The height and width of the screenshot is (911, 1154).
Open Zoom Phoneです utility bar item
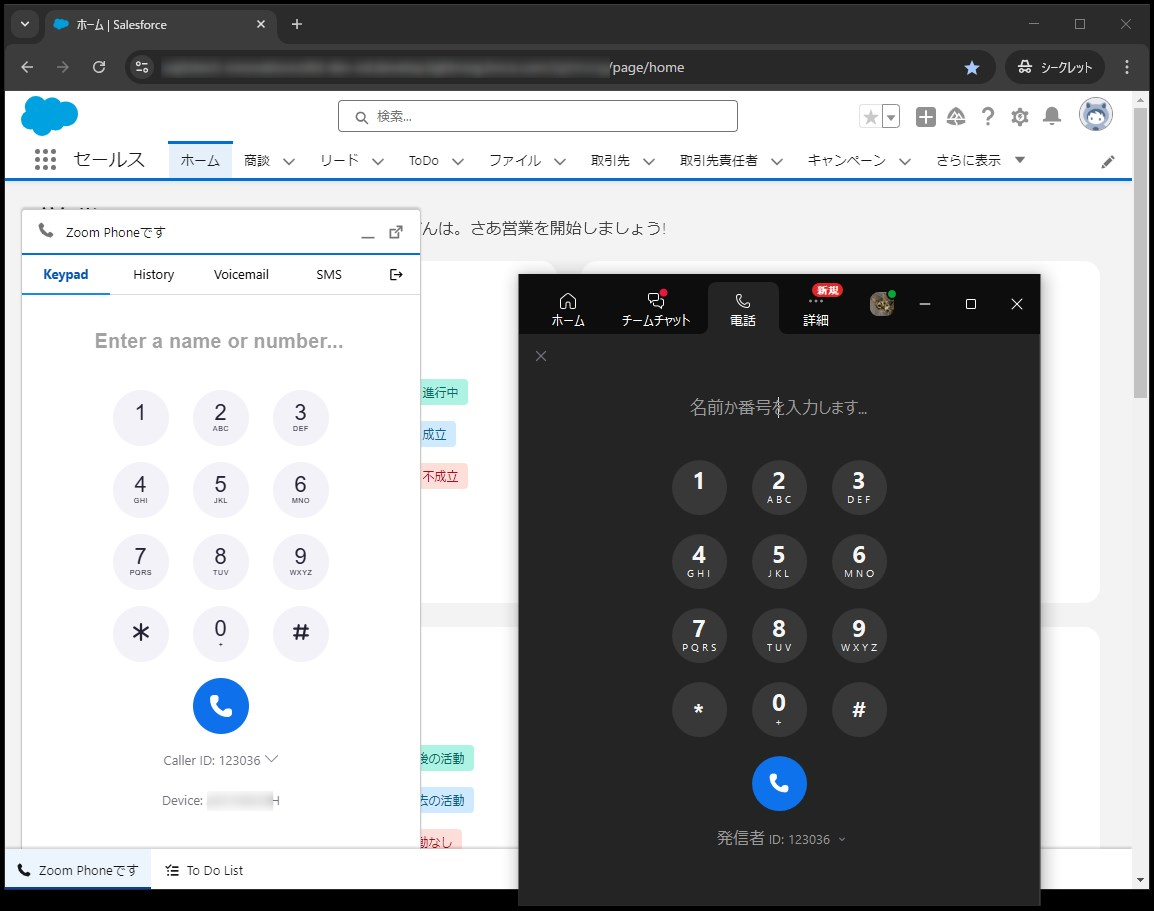(78, 871)
